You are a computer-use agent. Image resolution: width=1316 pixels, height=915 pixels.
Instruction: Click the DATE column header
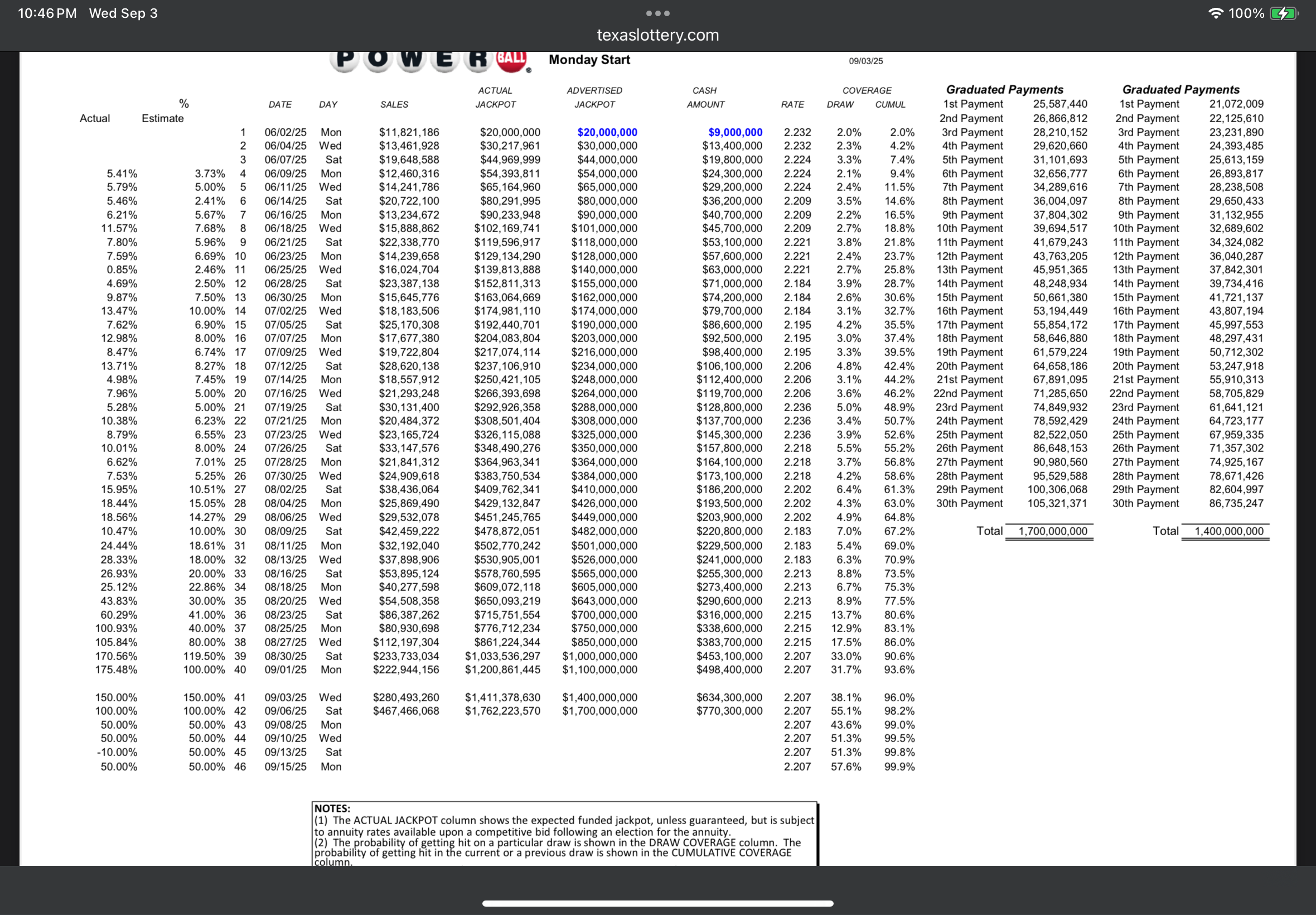tap(280, 104)
